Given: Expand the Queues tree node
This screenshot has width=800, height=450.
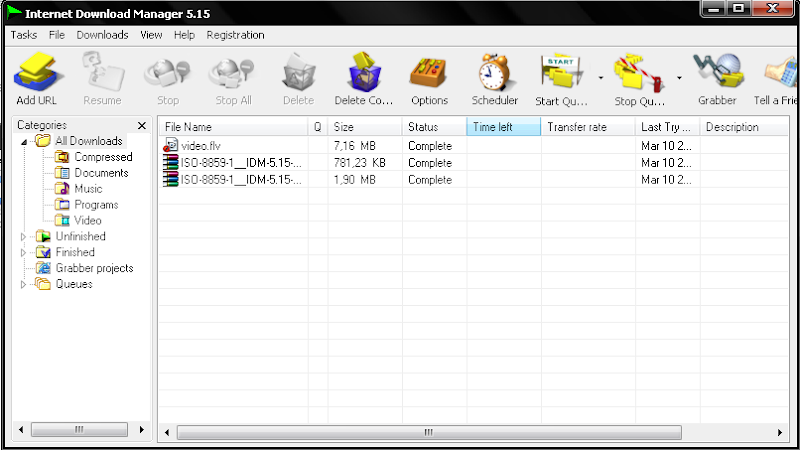Looking at the screenshot, I should point(23,284).
